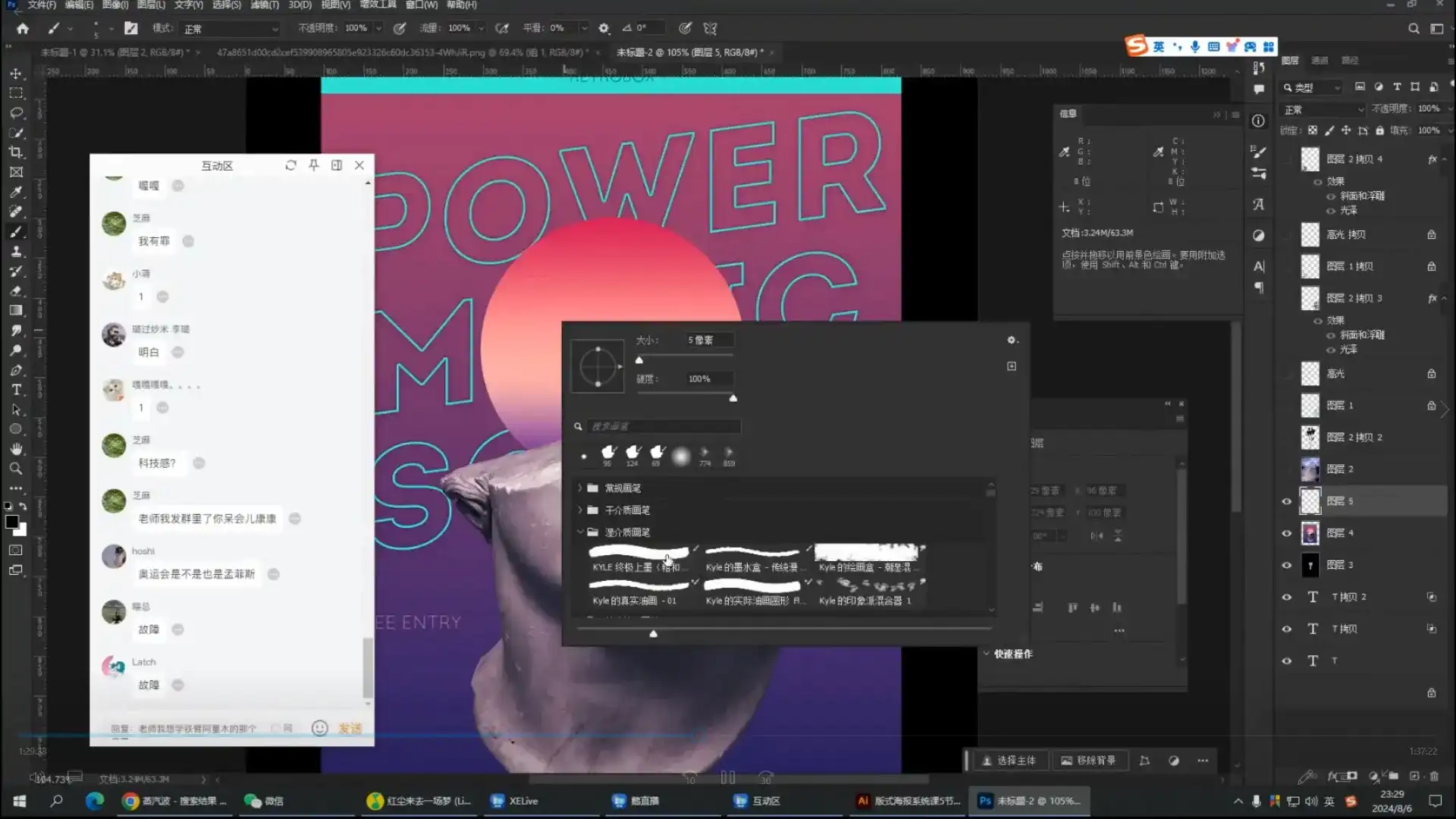The width and height of the screenshot is (1456, 819).
Task: Expand the 常规画笔 brush folder
Action: [581, 488]
